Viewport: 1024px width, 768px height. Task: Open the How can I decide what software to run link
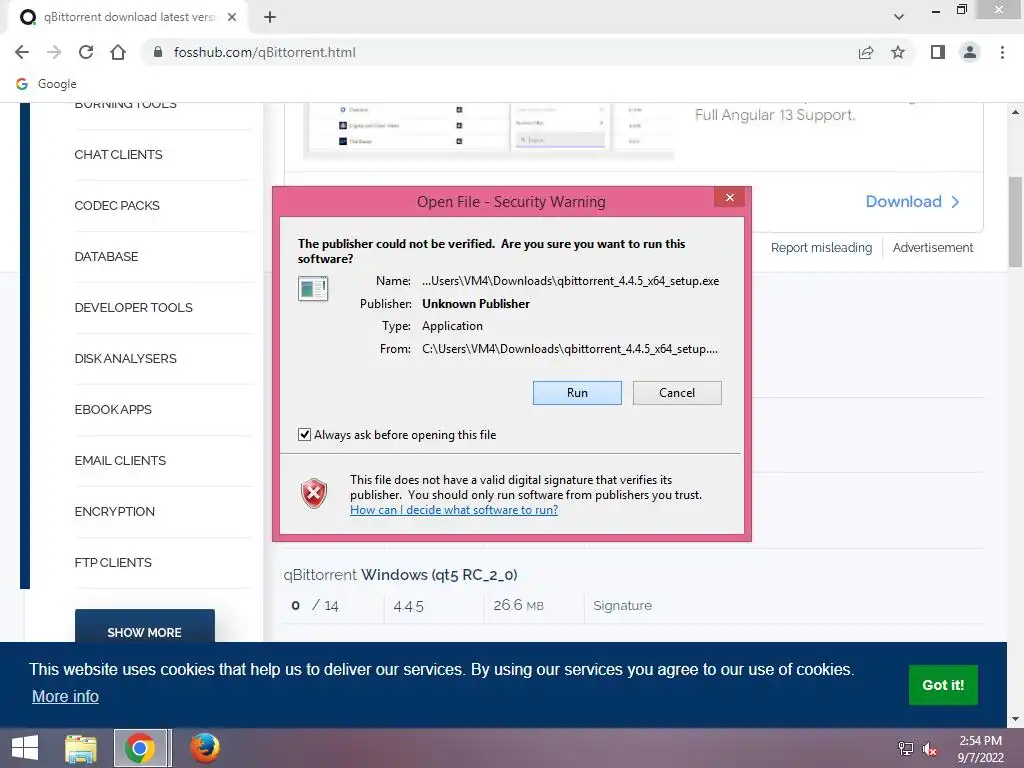(454, 509)
